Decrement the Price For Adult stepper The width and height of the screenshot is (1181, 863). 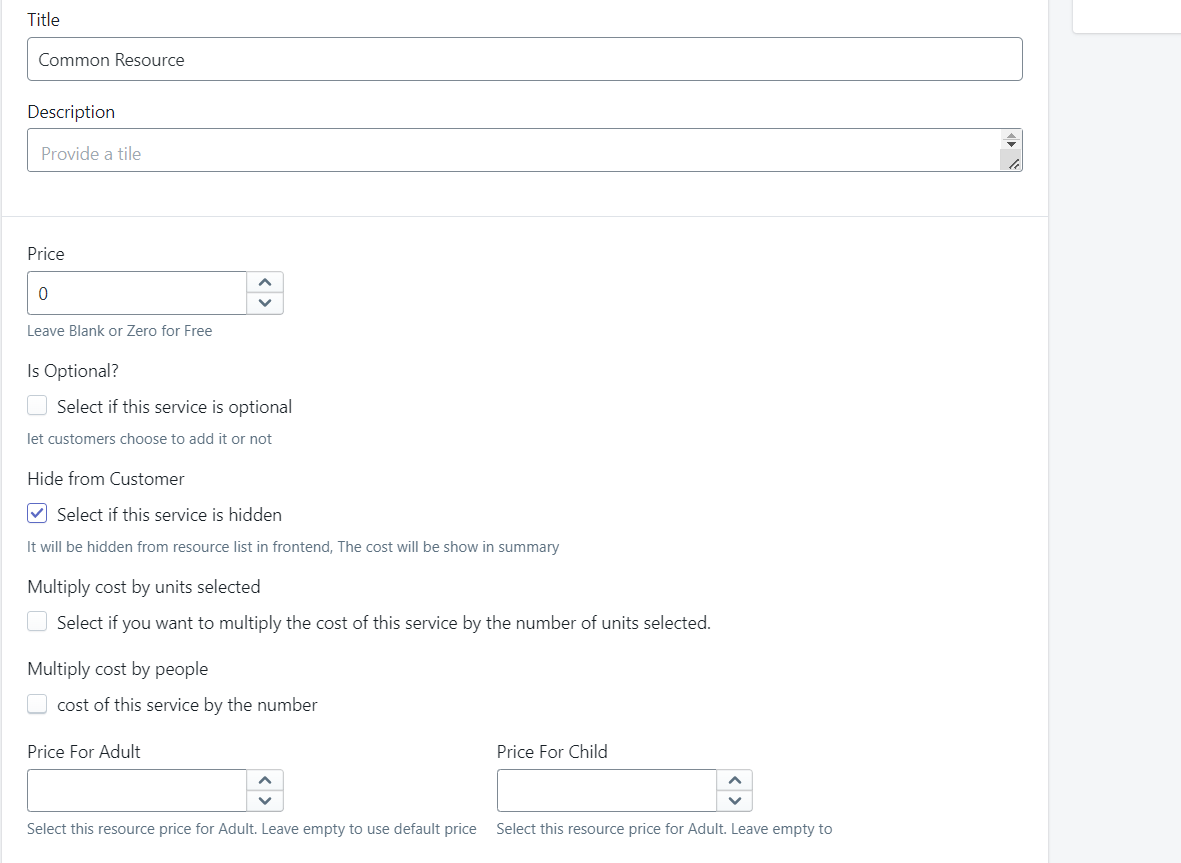pyautogui.click(x=265, y=801)
